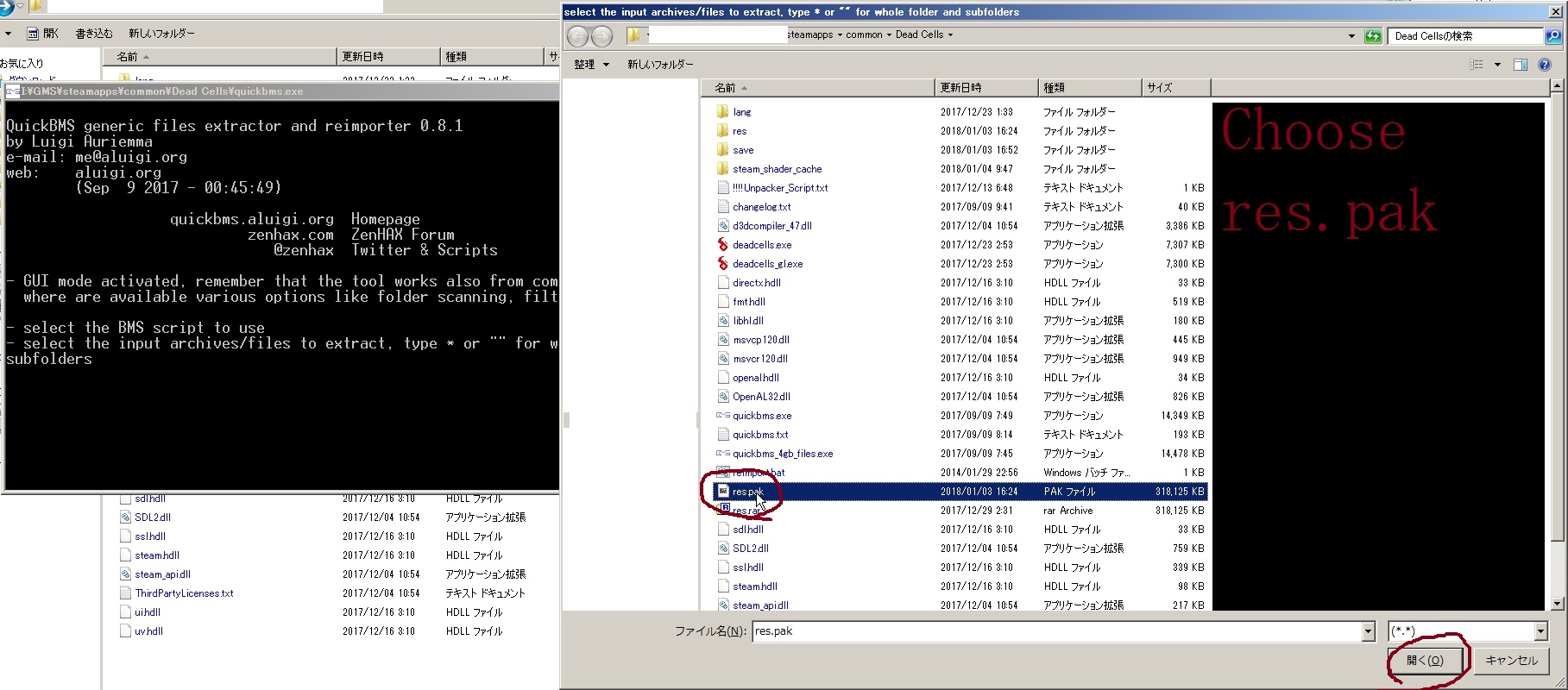Click the file list vertical scrollbar
This screenshot has width=1568, height=690.
1557,345
